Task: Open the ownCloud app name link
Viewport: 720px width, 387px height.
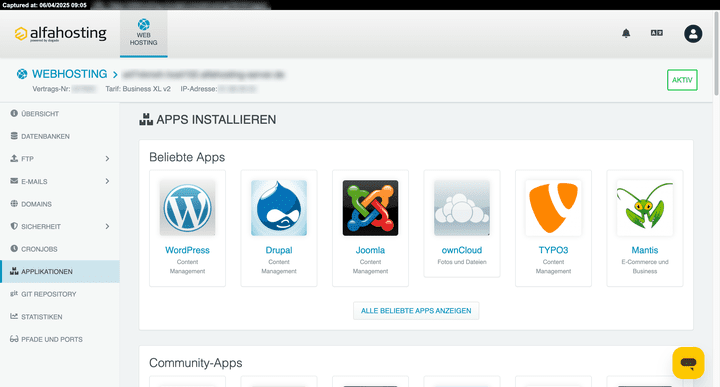Action: coord(462,250)
